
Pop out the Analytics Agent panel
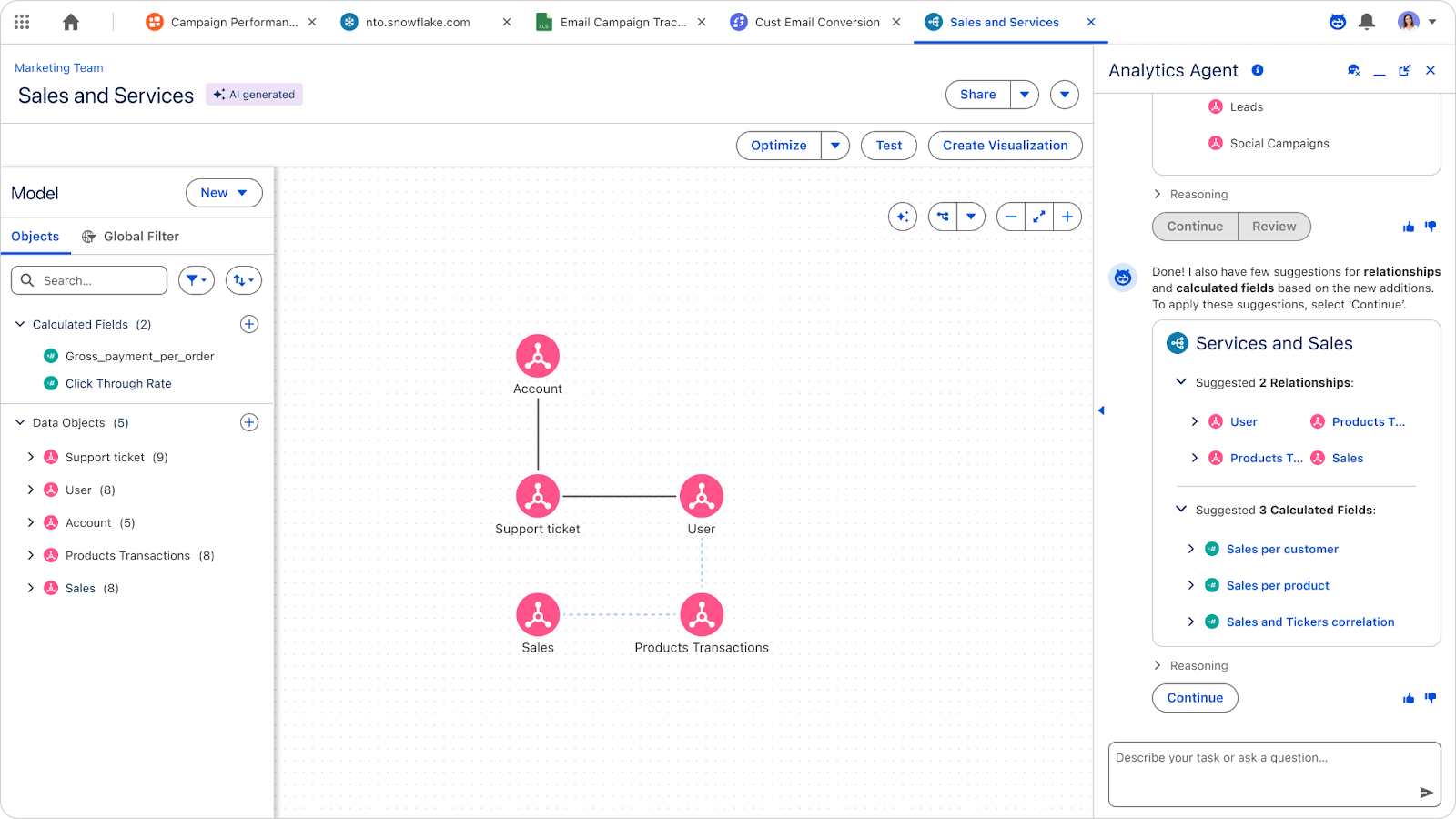[x=1405, y=70]
